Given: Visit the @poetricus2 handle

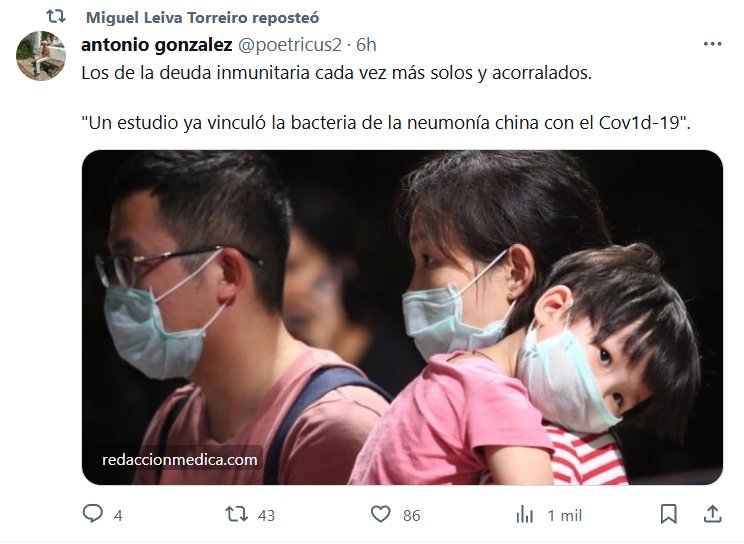Looking at the screenshot, I should [x=289, y=45].
